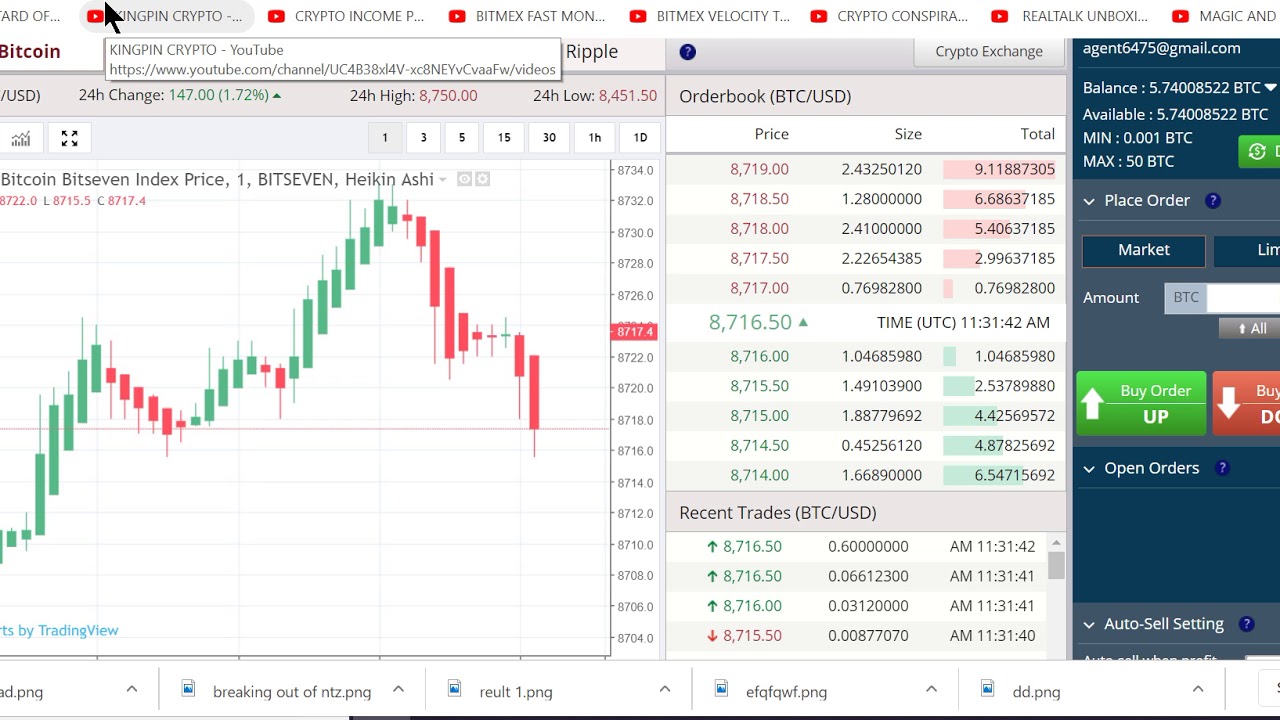Select the 1h chart interval
This screenshot has width=1280, height=720.
point(595,138)
